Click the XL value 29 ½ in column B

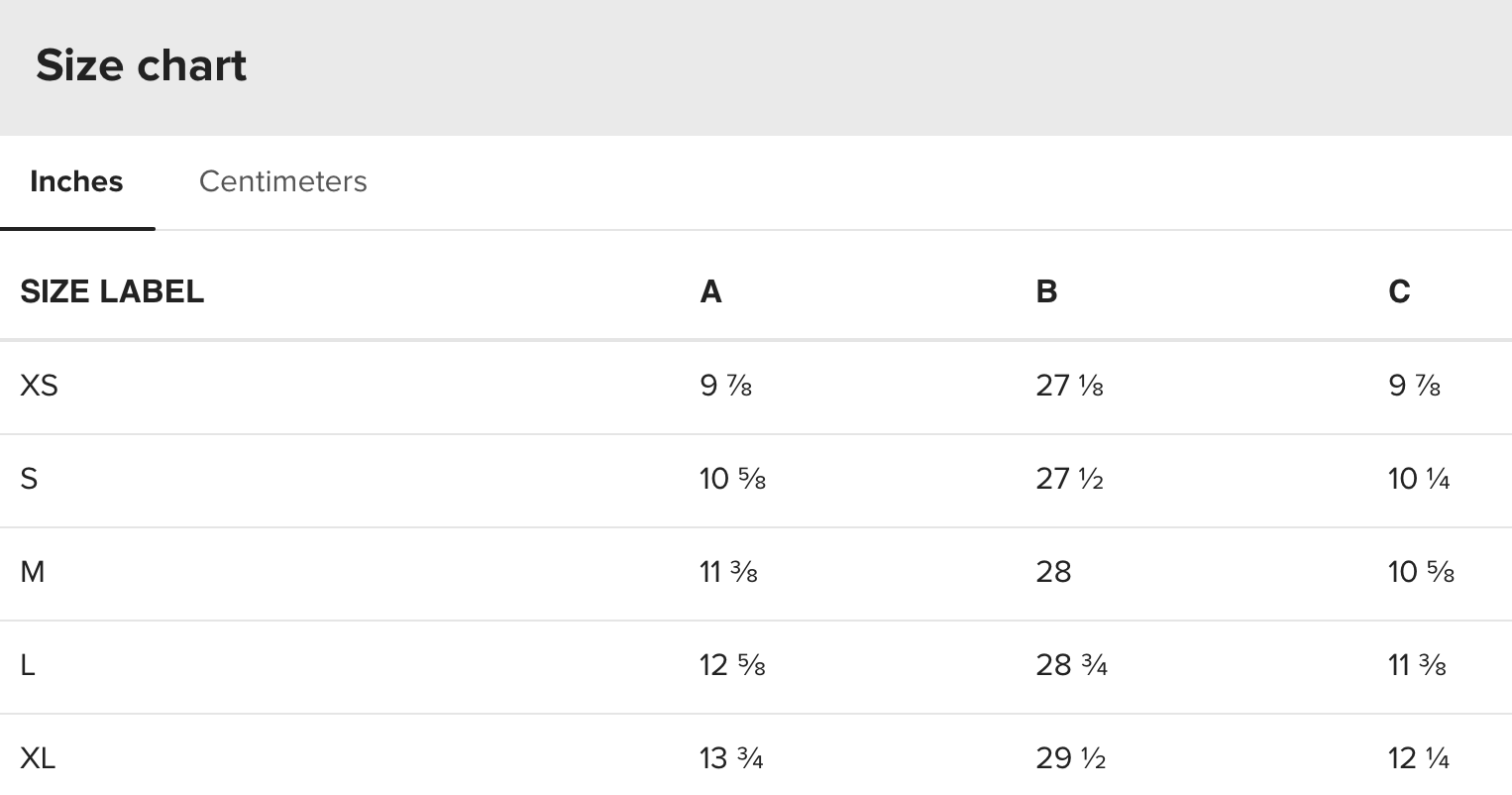1070,758
